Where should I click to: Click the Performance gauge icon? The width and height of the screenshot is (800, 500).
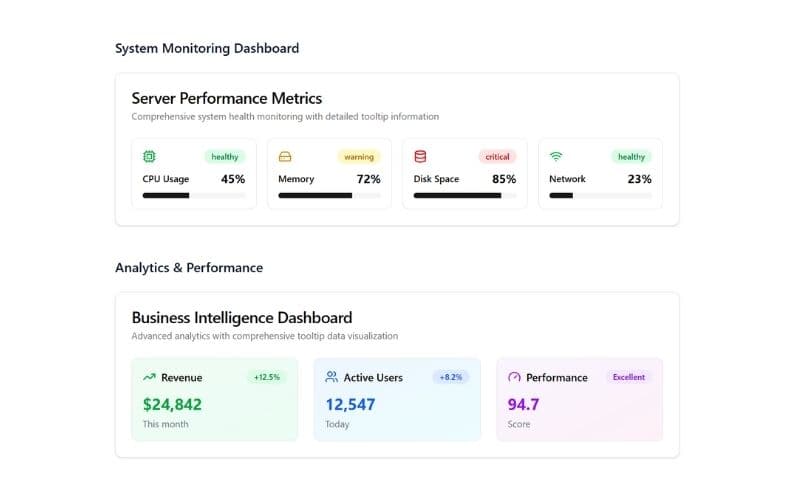pyautogui.click(x=514, y=377)
